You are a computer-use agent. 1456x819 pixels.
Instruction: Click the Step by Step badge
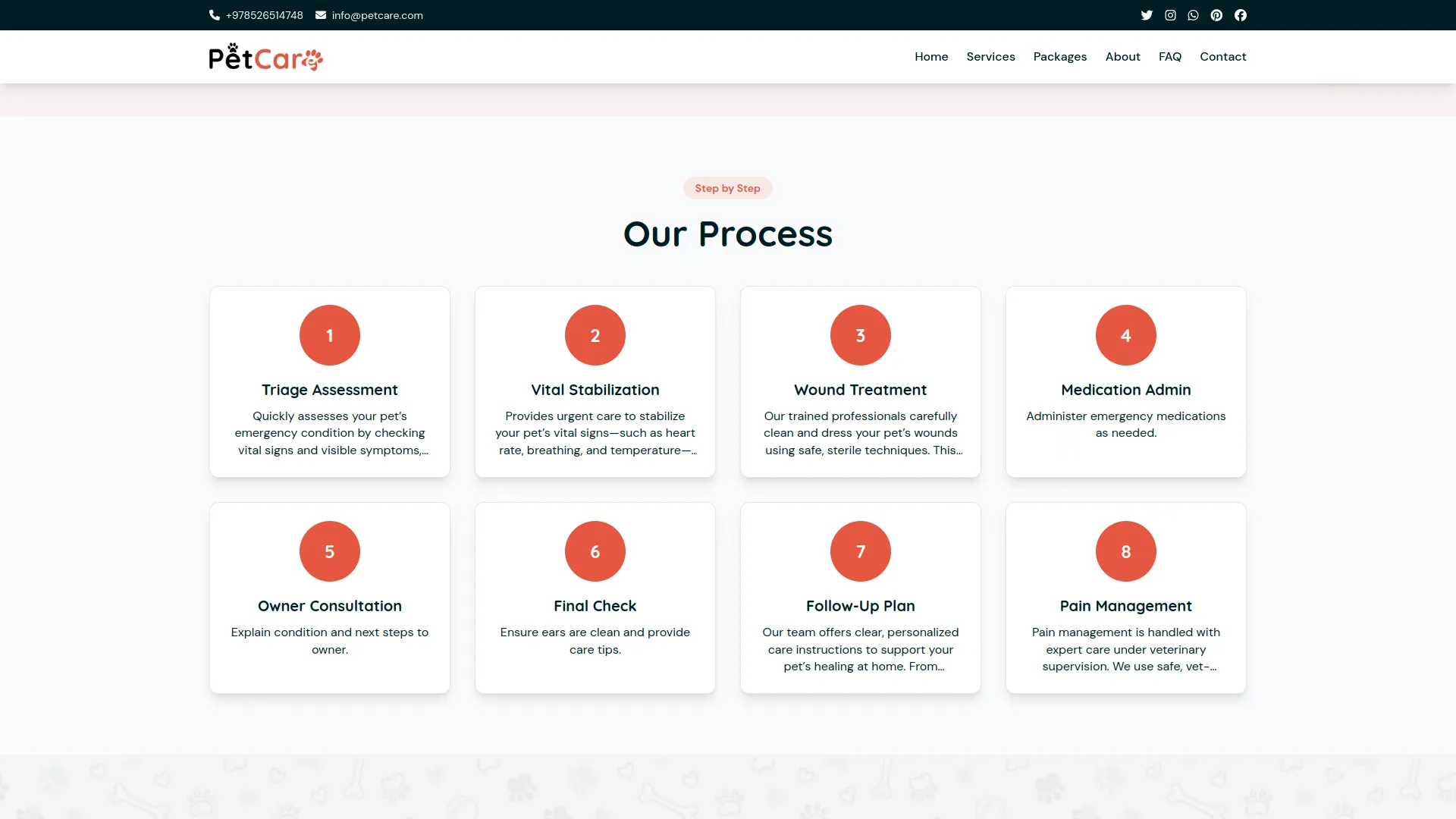tap(727, 188)
